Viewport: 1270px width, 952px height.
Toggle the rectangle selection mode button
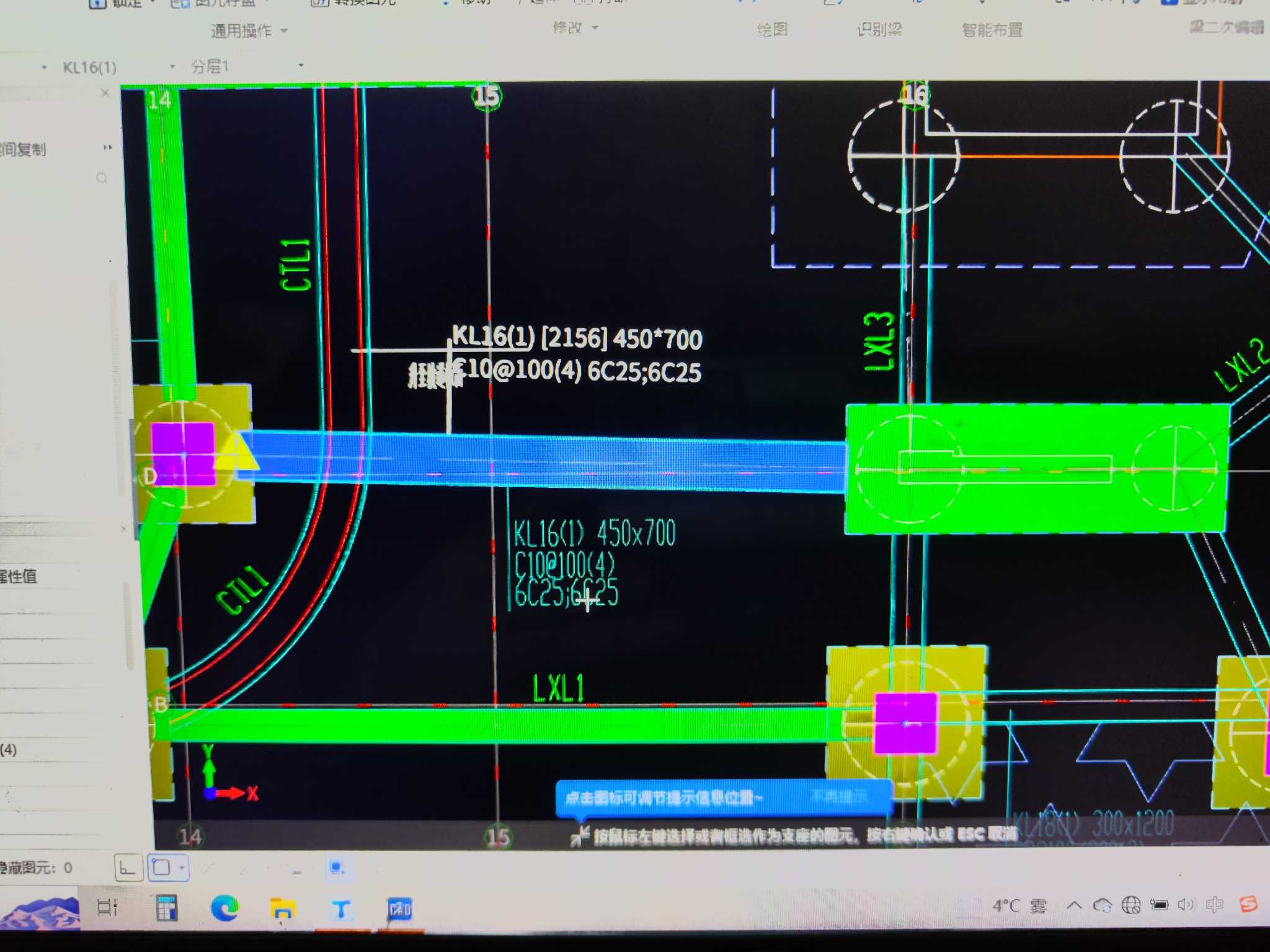point(162,867)
